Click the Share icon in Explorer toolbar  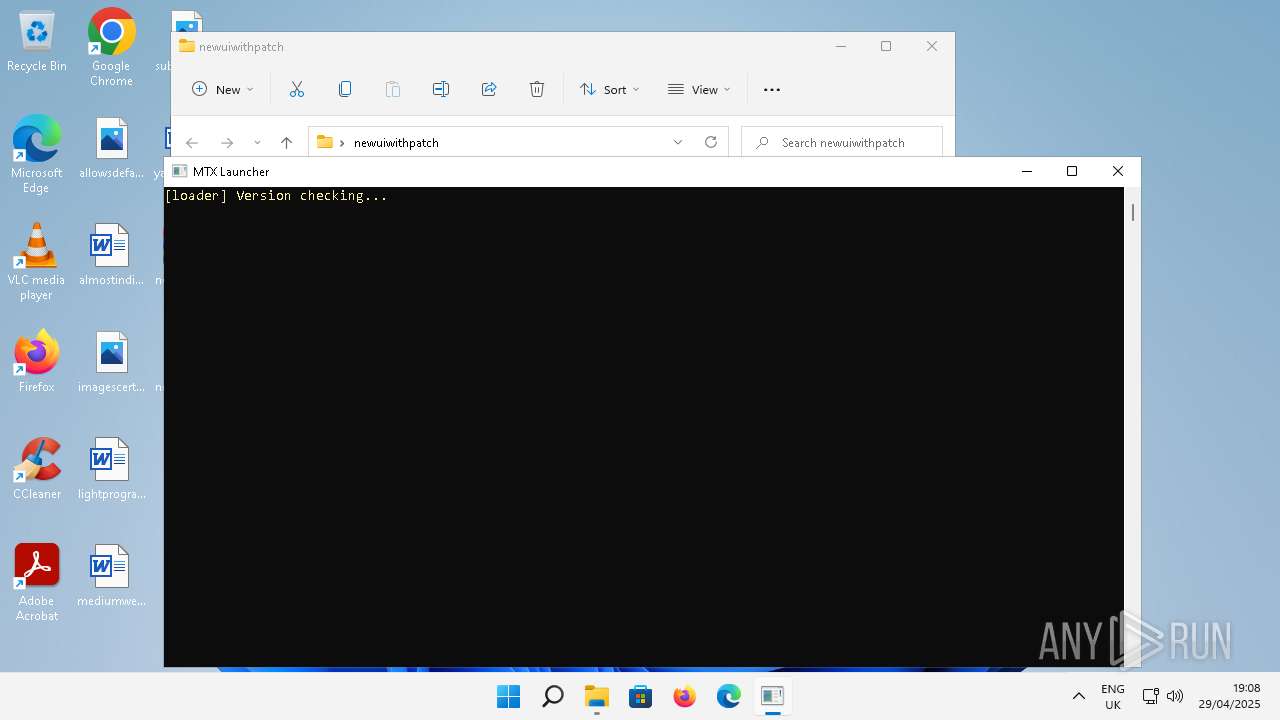(489, 89)
